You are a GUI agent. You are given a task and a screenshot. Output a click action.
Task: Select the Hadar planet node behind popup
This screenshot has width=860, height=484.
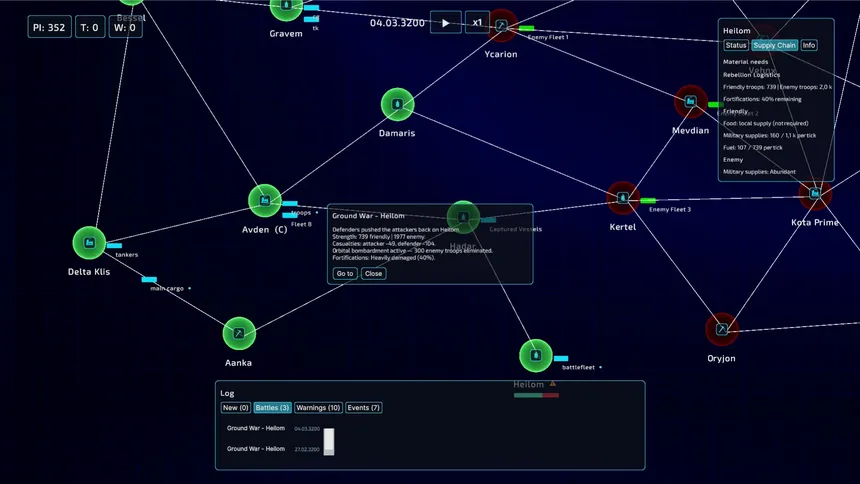coord(463,217)
